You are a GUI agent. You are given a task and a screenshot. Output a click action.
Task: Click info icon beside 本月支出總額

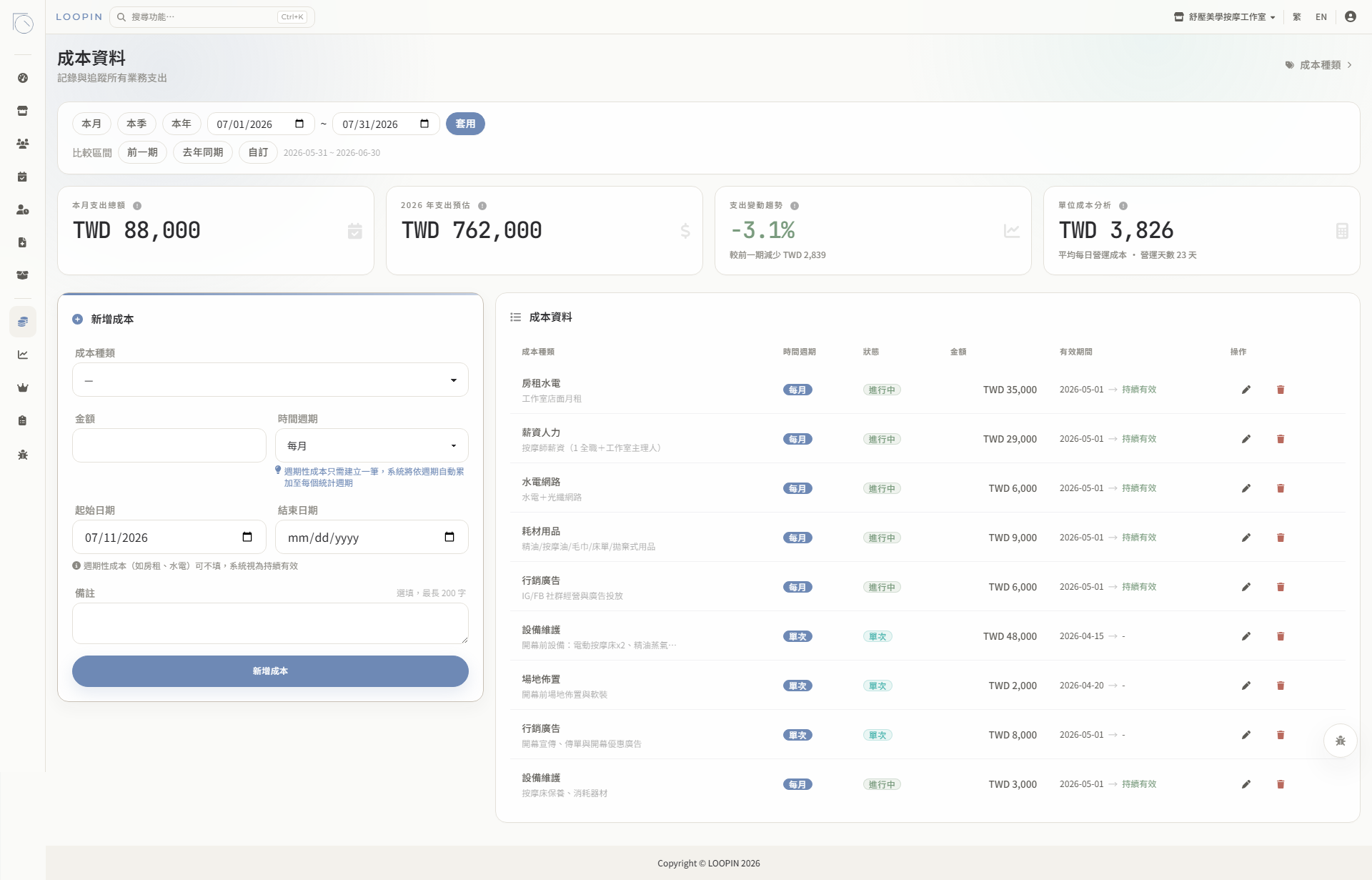137,206
